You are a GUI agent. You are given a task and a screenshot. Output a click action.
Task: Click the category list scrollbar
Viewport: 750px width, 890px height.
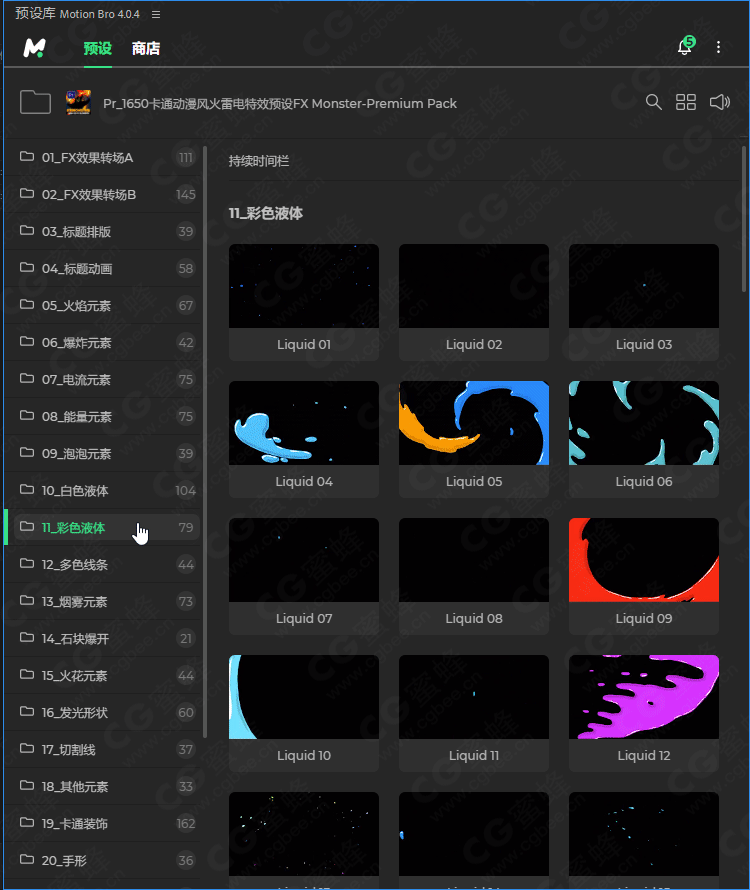point(205,443)
